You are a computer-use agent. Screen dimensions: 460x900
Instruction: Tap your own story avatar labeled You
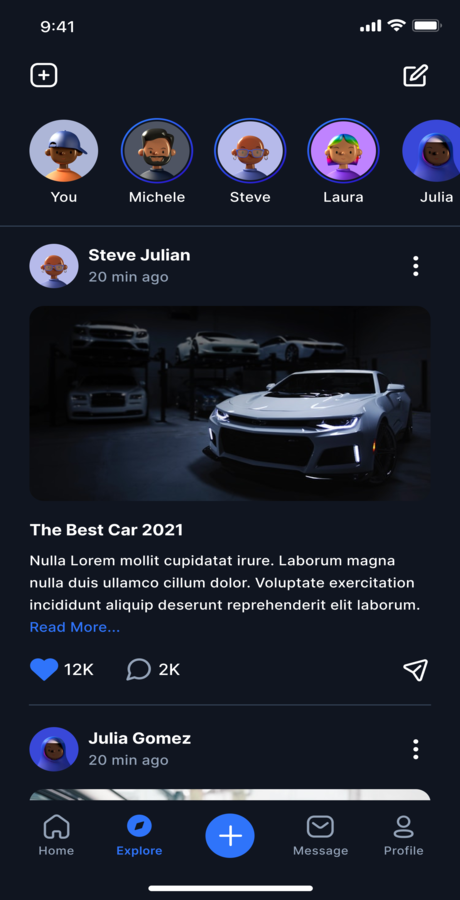(64, 151)
